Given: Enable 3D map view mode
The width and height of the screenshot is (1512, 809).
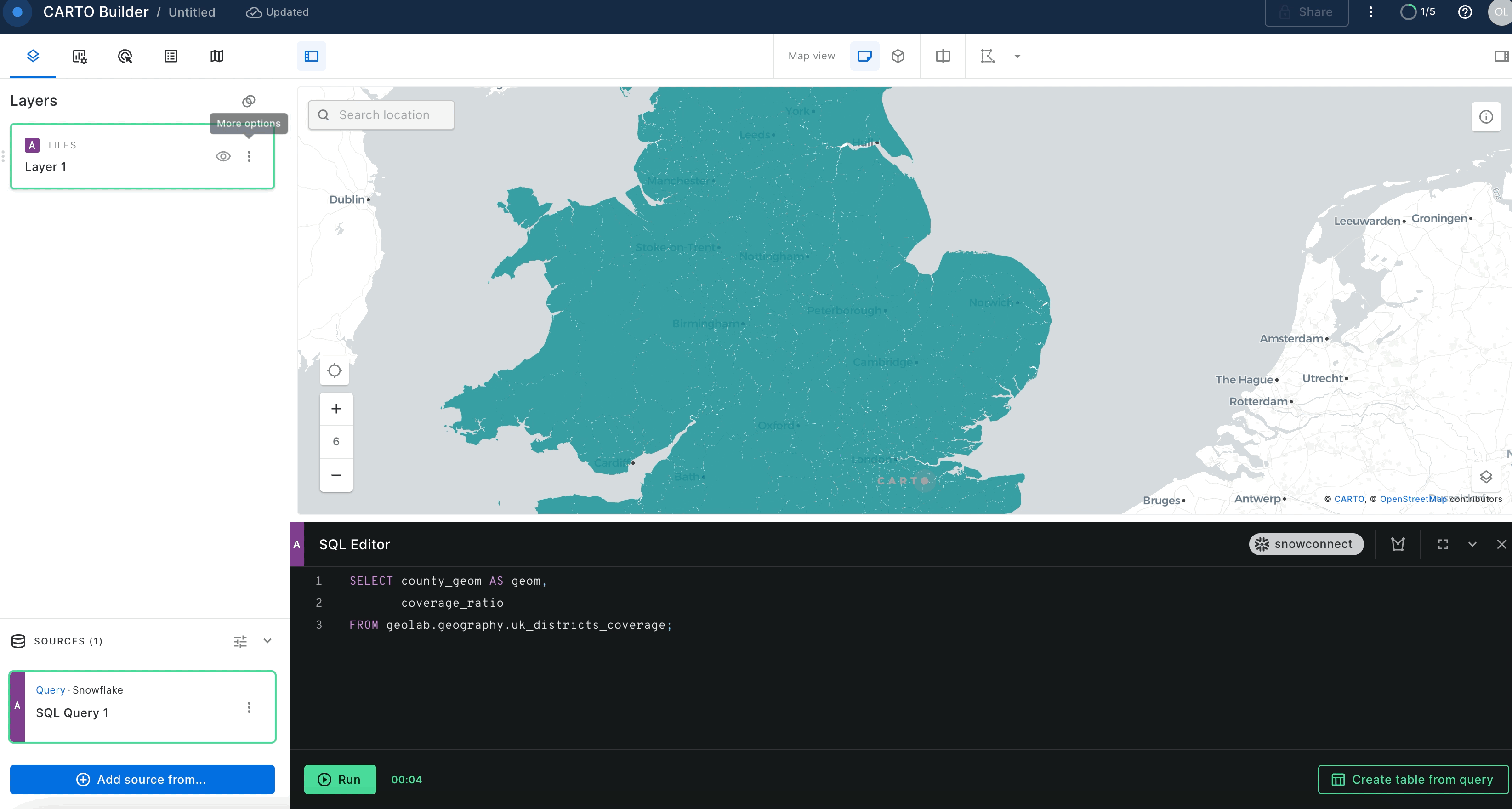Looking at the screenshot, I should [x=898, y=57].
